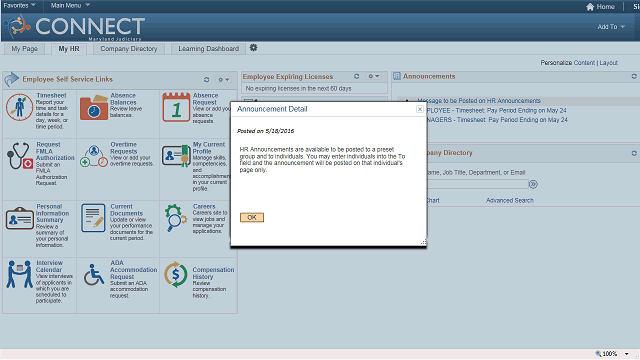Click the Announcements pagelet icon

tap(397, 76)
